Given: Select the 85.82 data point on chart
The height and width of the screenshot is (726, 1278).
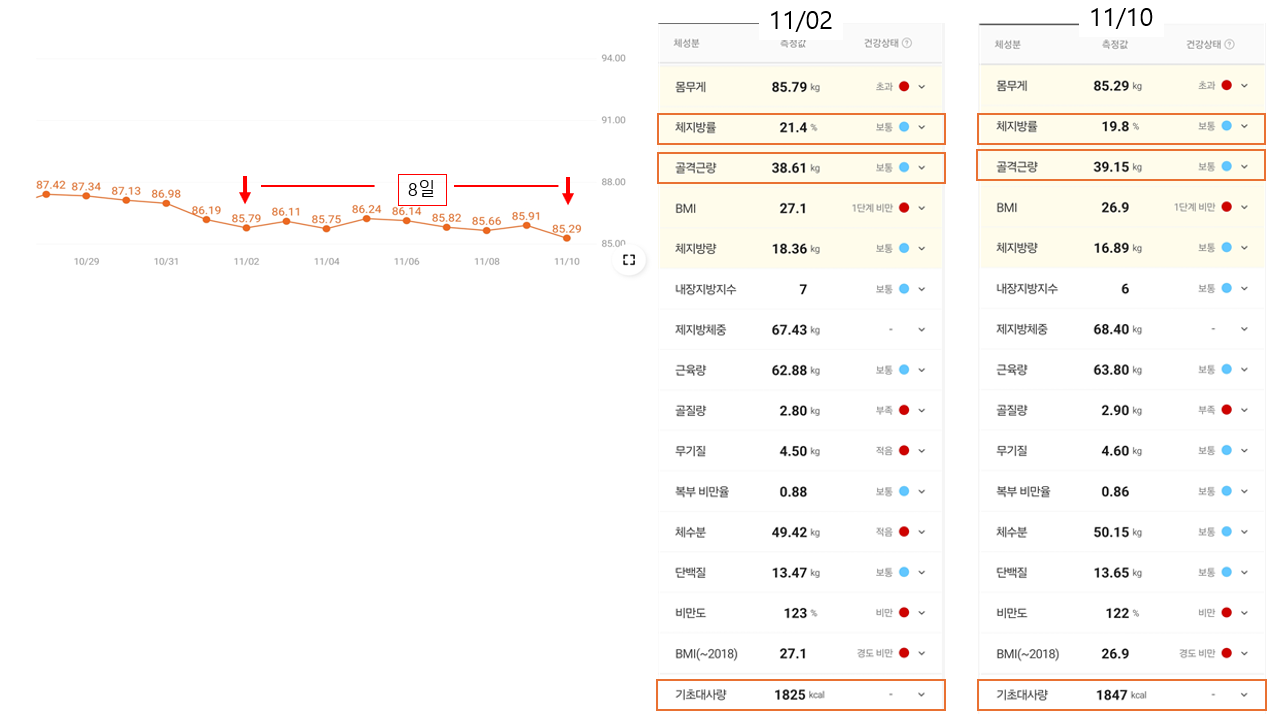Looking at the screenshot, I should (x=447, y=227).
